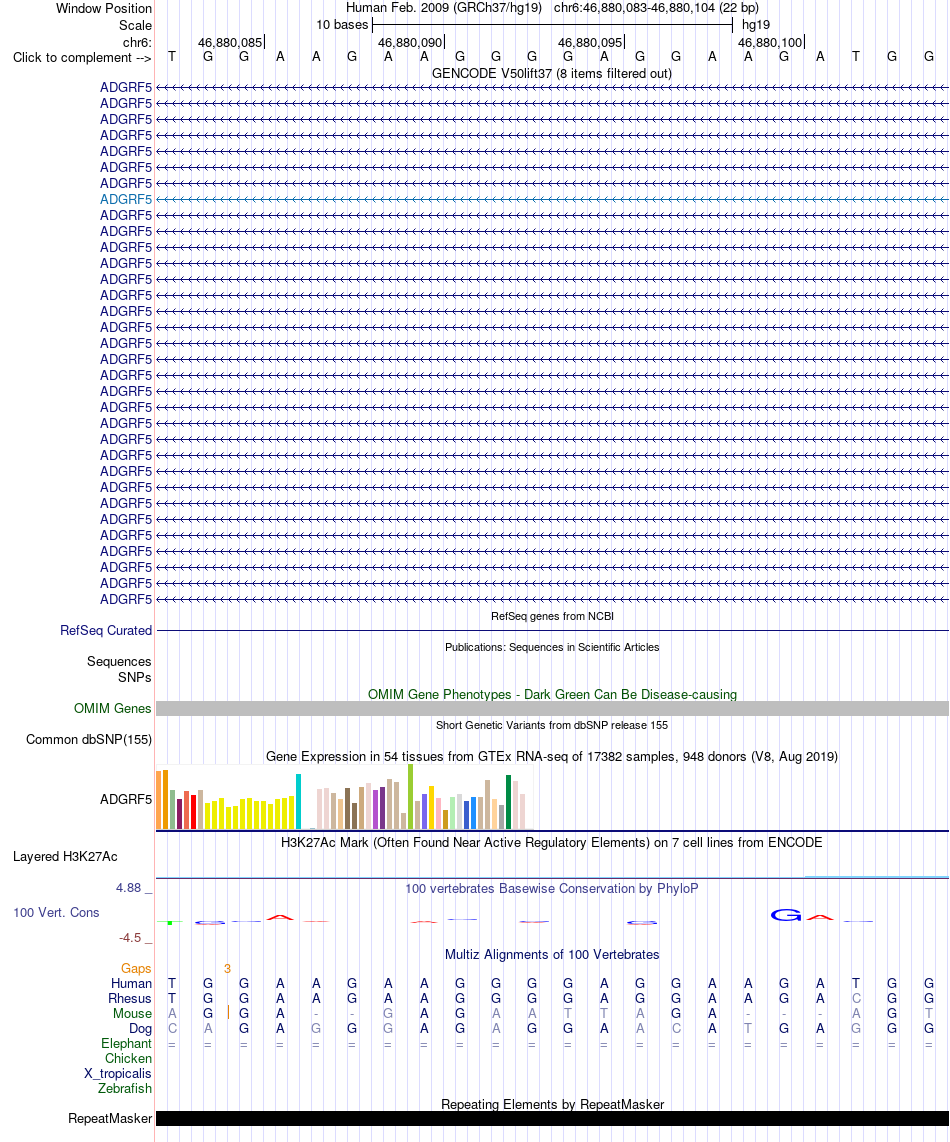Click the 46,880,090 ruler coordinate

tap(410, 42)
